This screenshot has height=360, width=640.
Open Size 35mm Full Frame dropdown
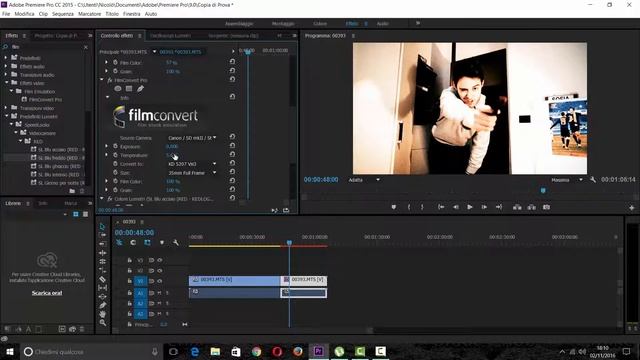click(192, 173)
